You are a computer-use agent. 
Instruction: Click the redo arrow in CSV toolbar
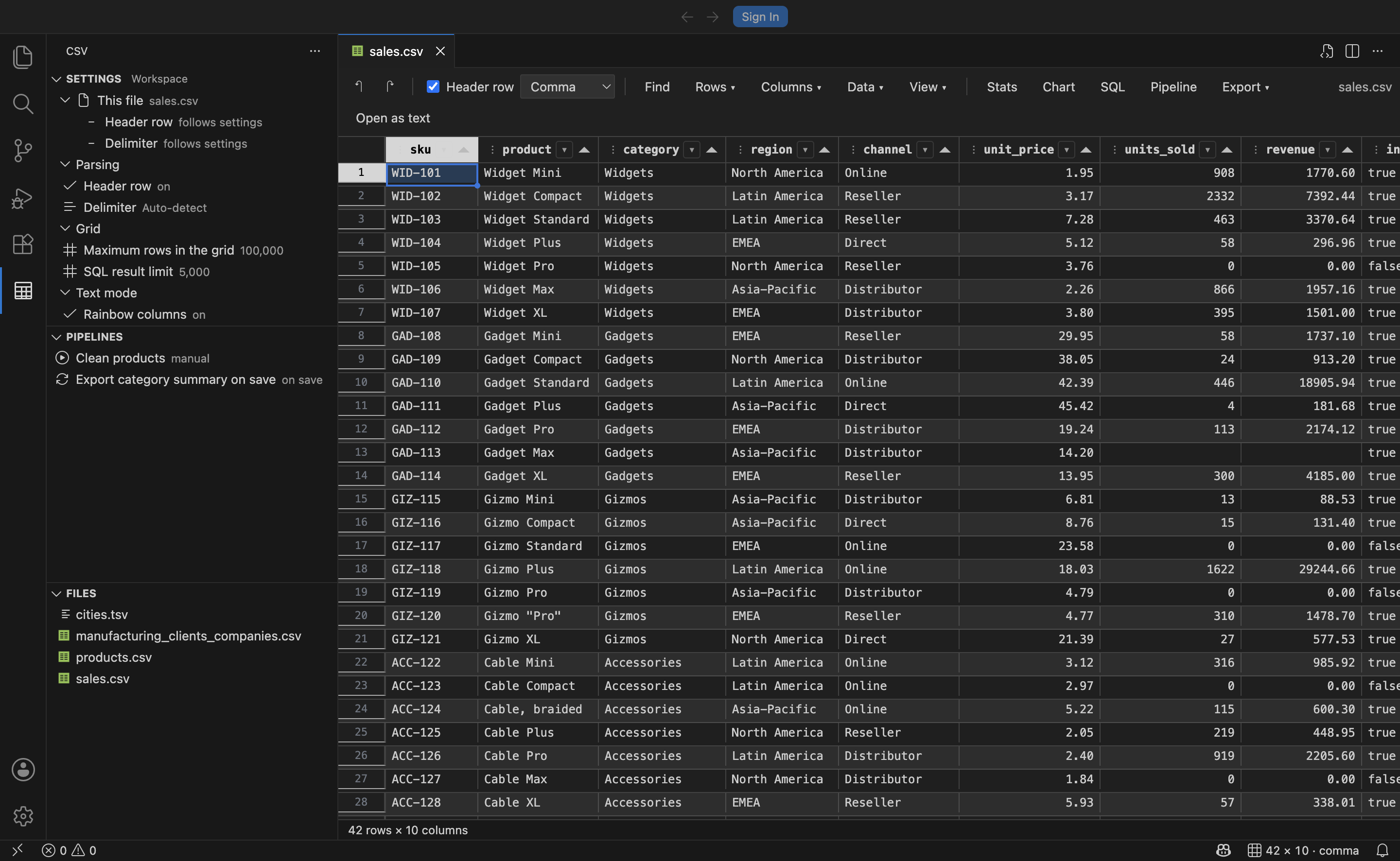(x=390, y=86)
